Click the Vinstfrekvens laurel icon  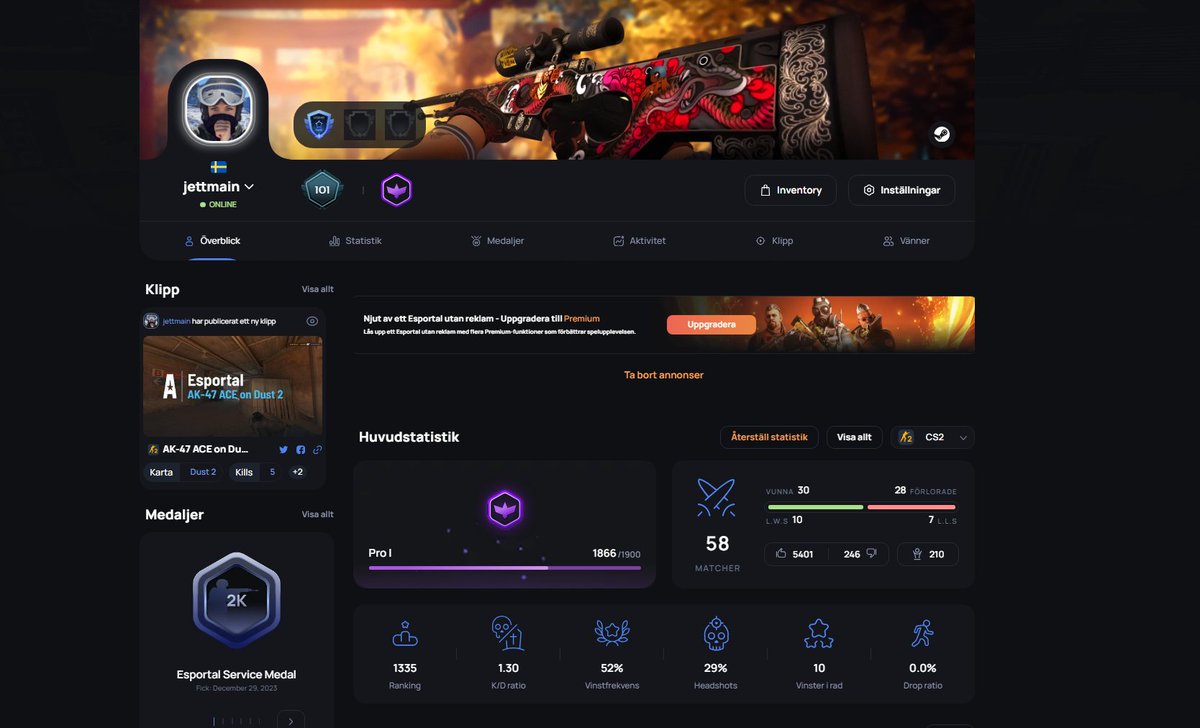pos(612,634)
